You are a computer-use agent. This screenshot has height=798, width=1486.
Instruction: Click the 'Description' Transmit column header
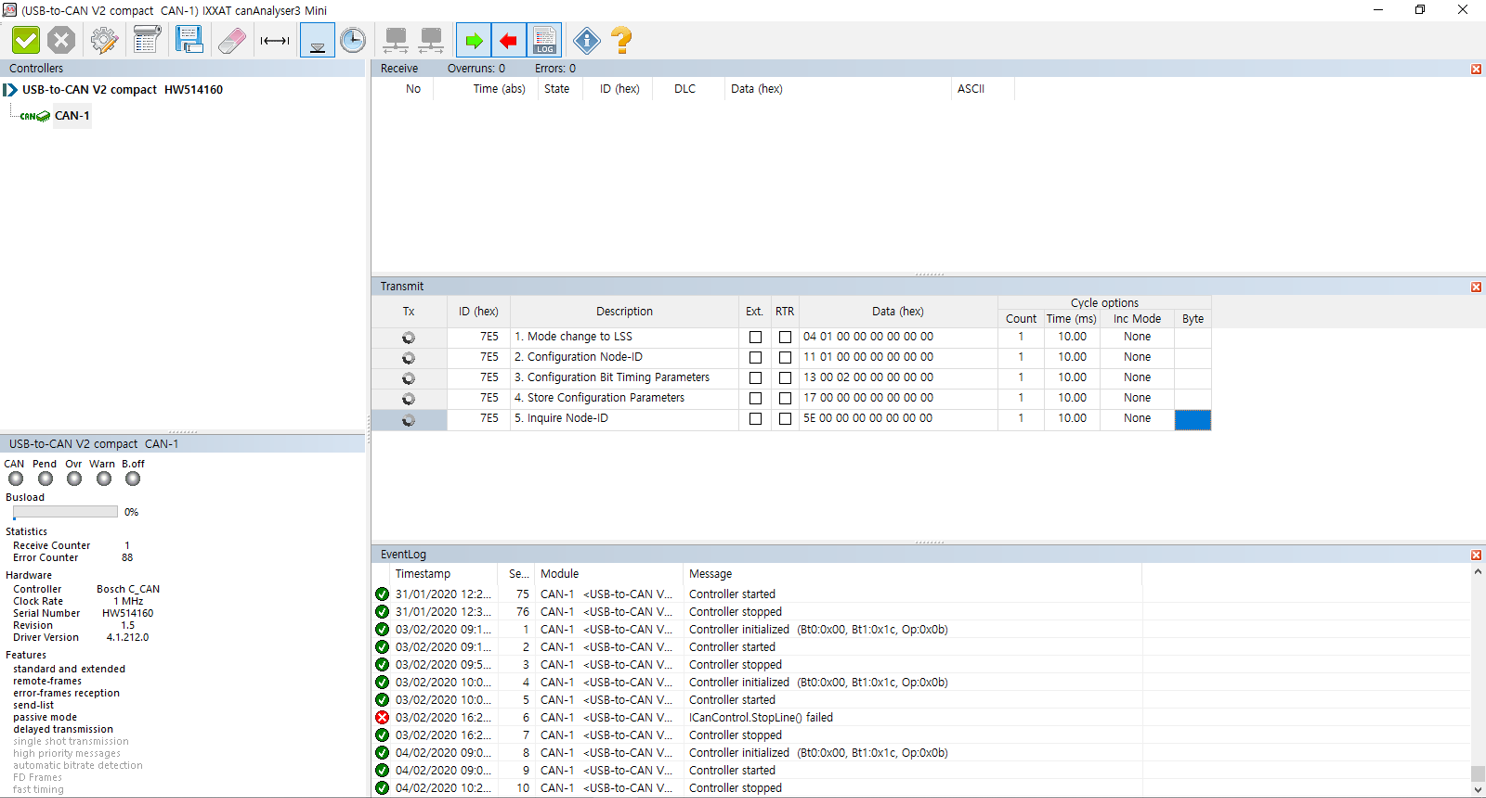(624, 311)
